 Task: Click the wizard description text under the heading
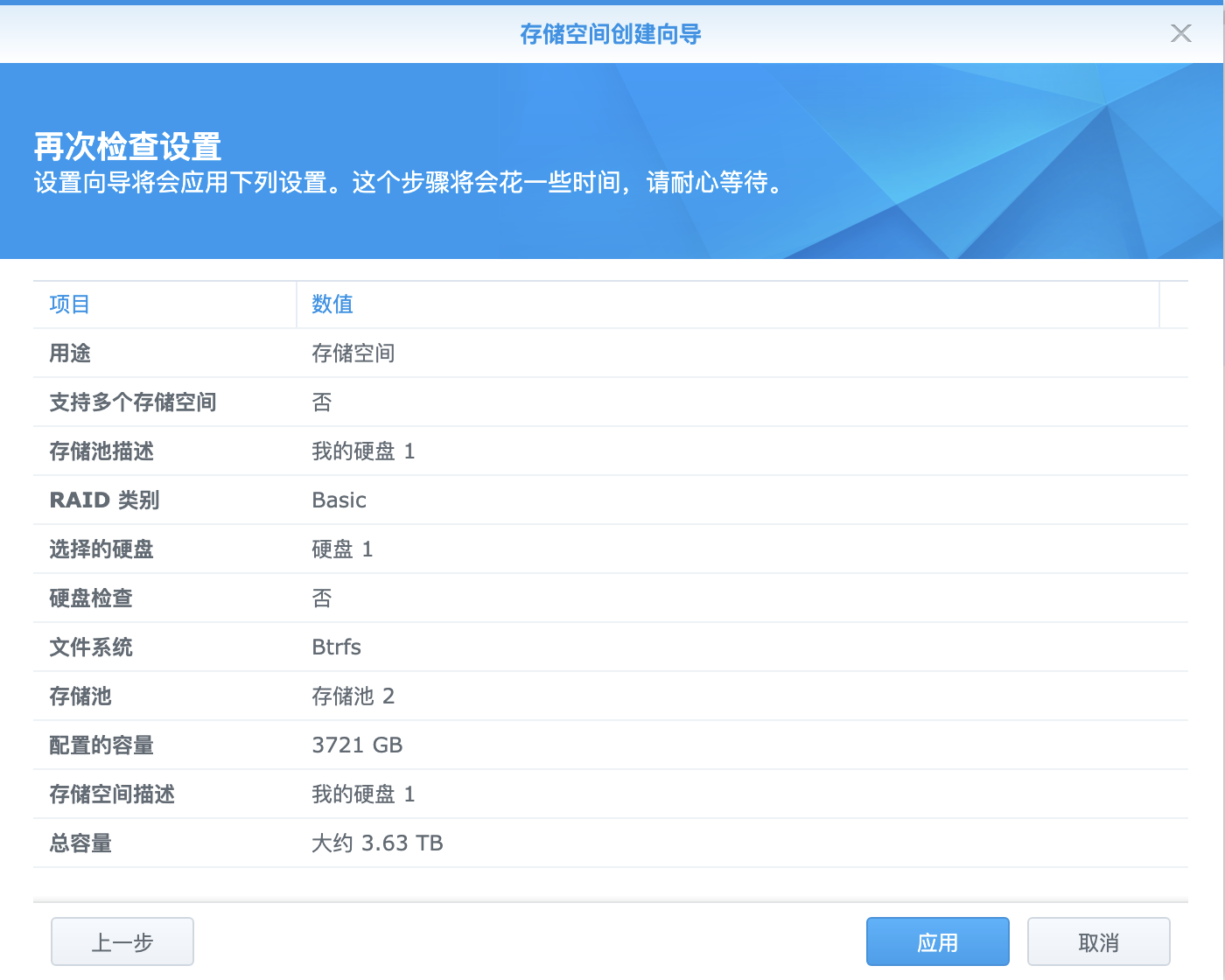(409, 183)
